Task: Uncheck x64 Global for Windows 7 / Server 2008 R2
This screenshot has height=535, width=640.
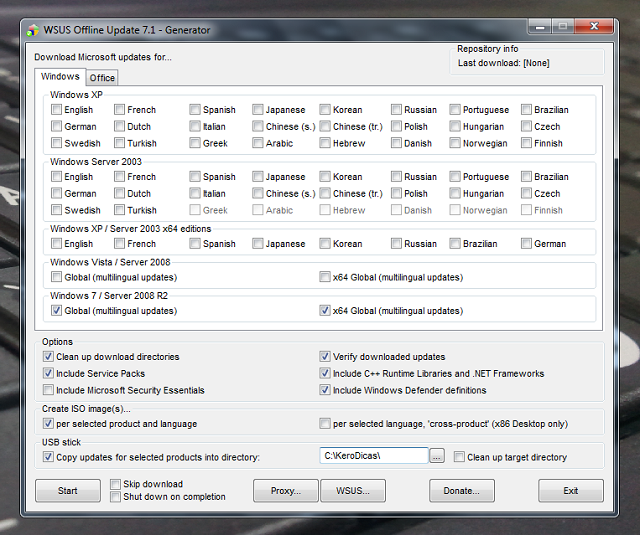Action: tap(325, 310)
